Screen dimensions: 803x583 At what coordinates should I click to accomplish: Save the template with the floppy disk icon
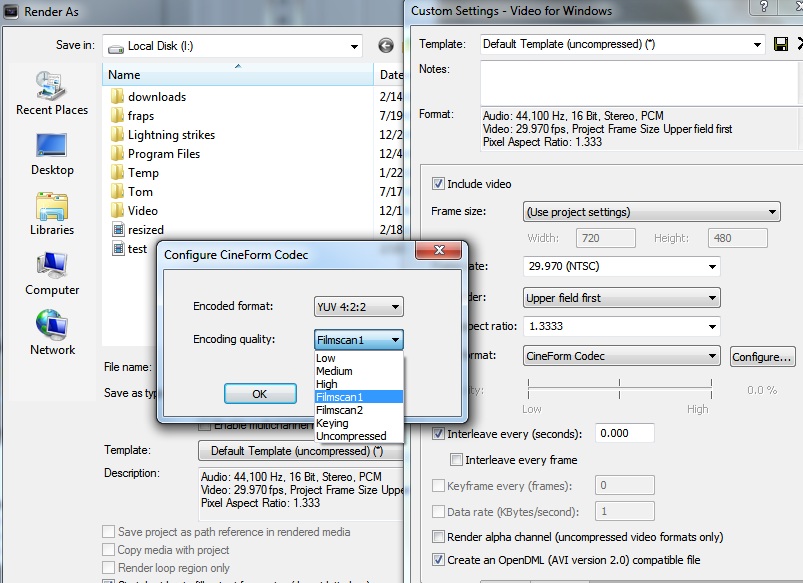pos(780,45)
